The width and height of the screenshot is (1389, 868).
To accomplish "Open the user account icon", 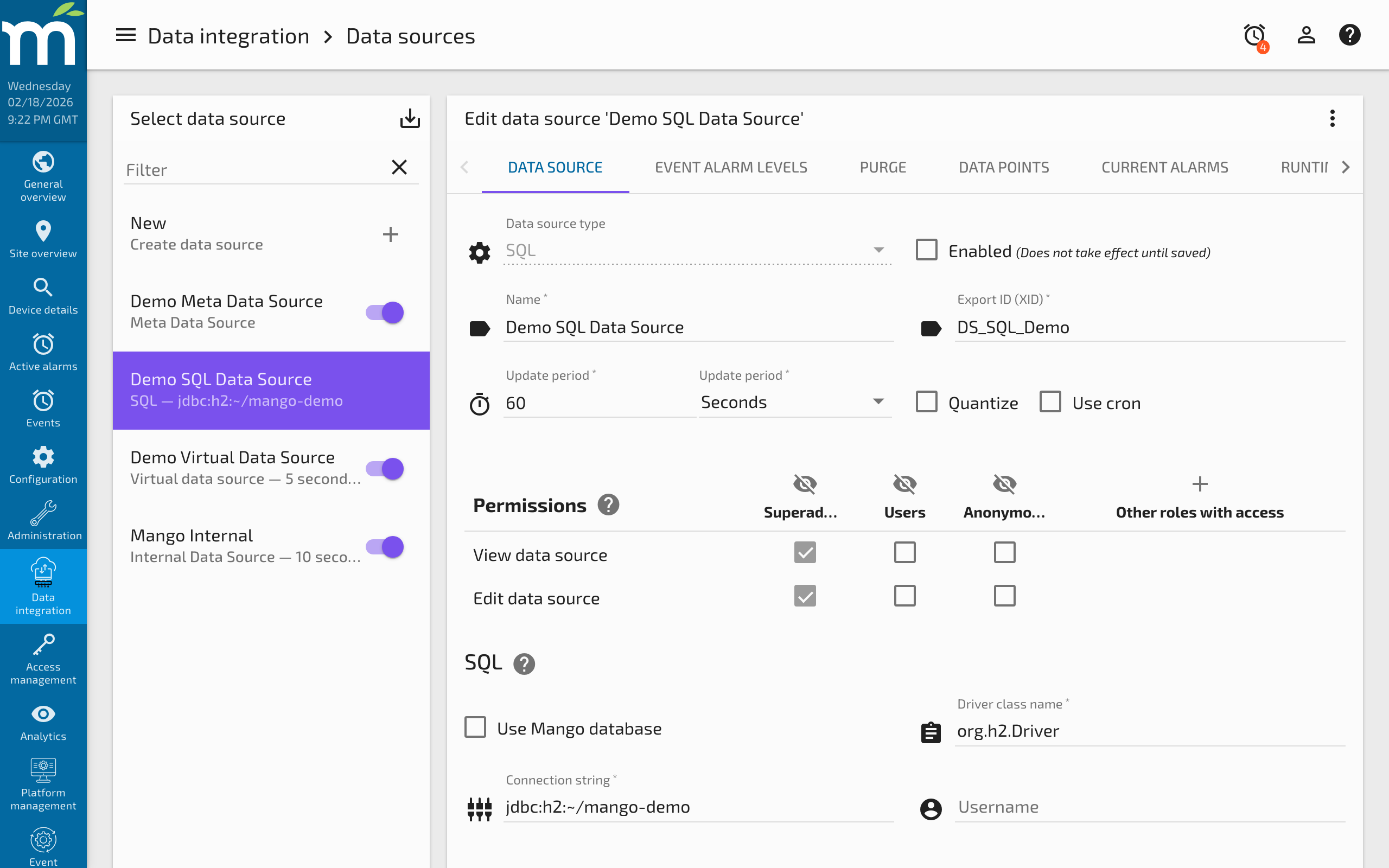I will 1305,35.
